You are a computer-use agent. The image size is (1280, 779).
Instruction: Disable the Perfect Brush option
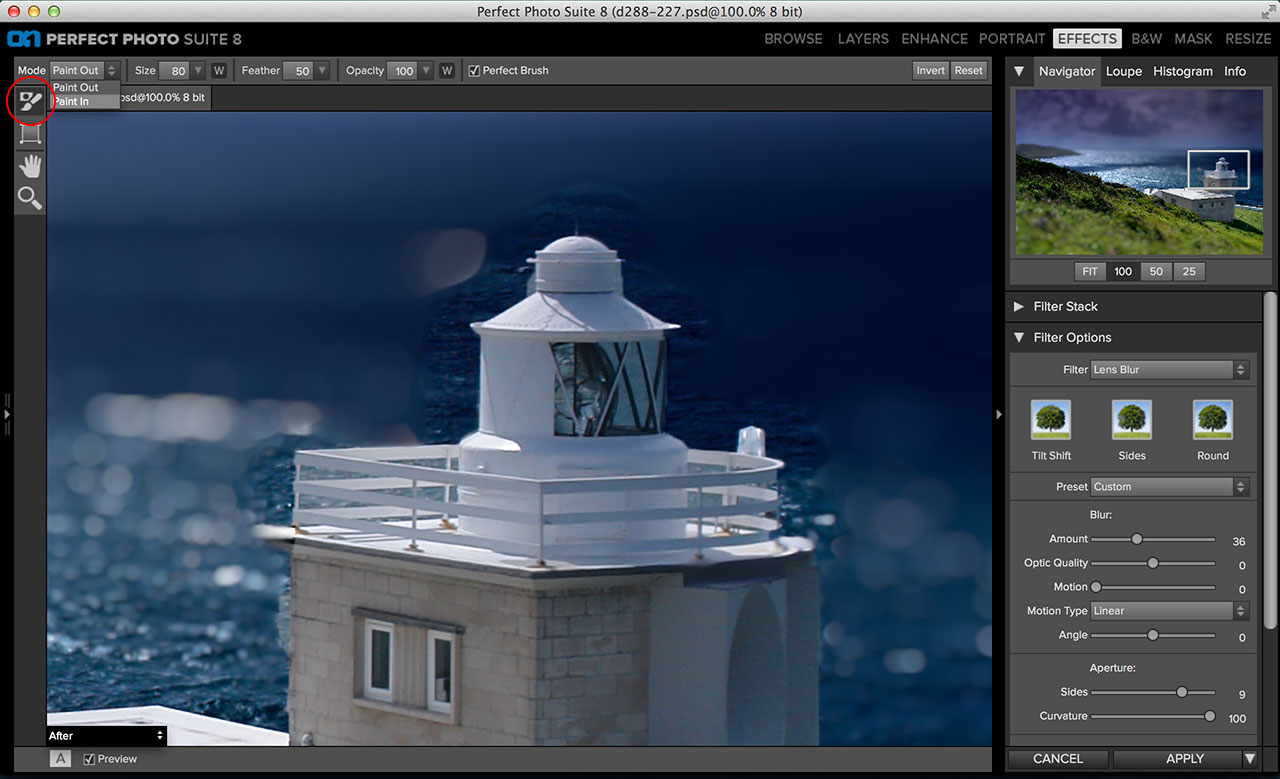pyautogui.click(x=474, y=70)
